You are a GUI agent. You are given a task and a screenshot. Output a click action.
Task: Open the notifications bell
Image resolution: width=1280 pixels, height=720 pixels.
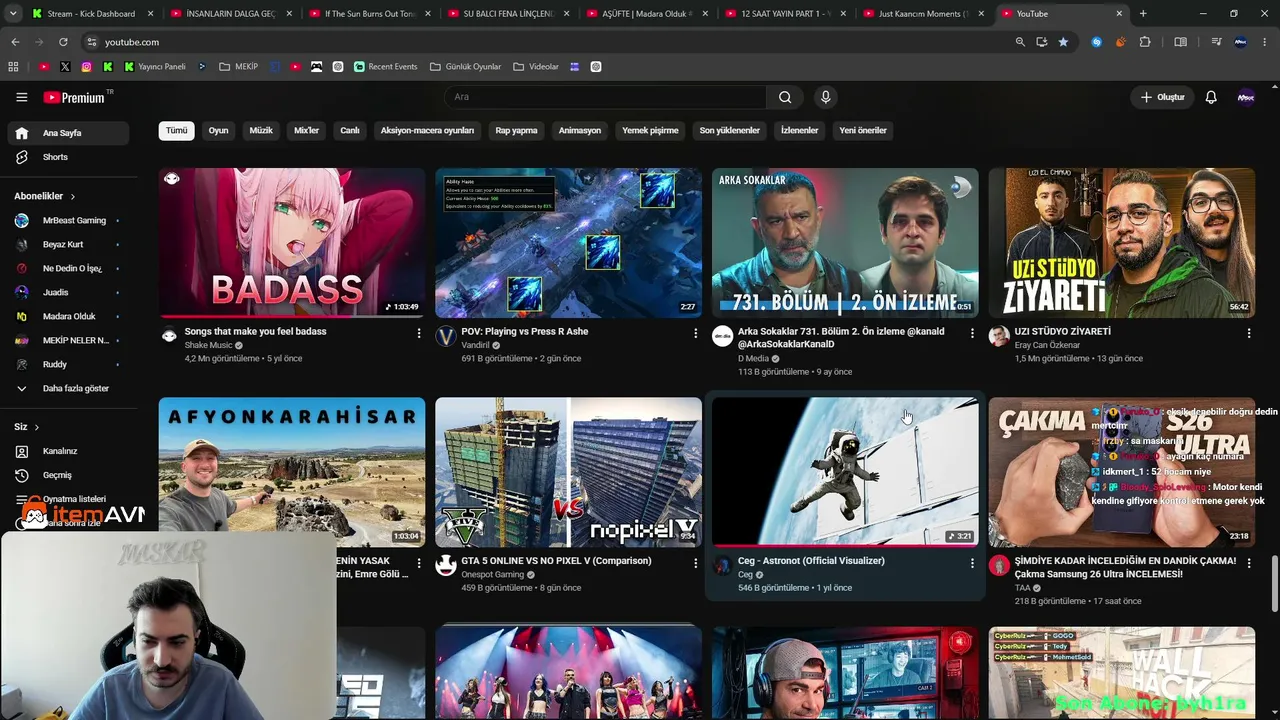(1211, 97)
